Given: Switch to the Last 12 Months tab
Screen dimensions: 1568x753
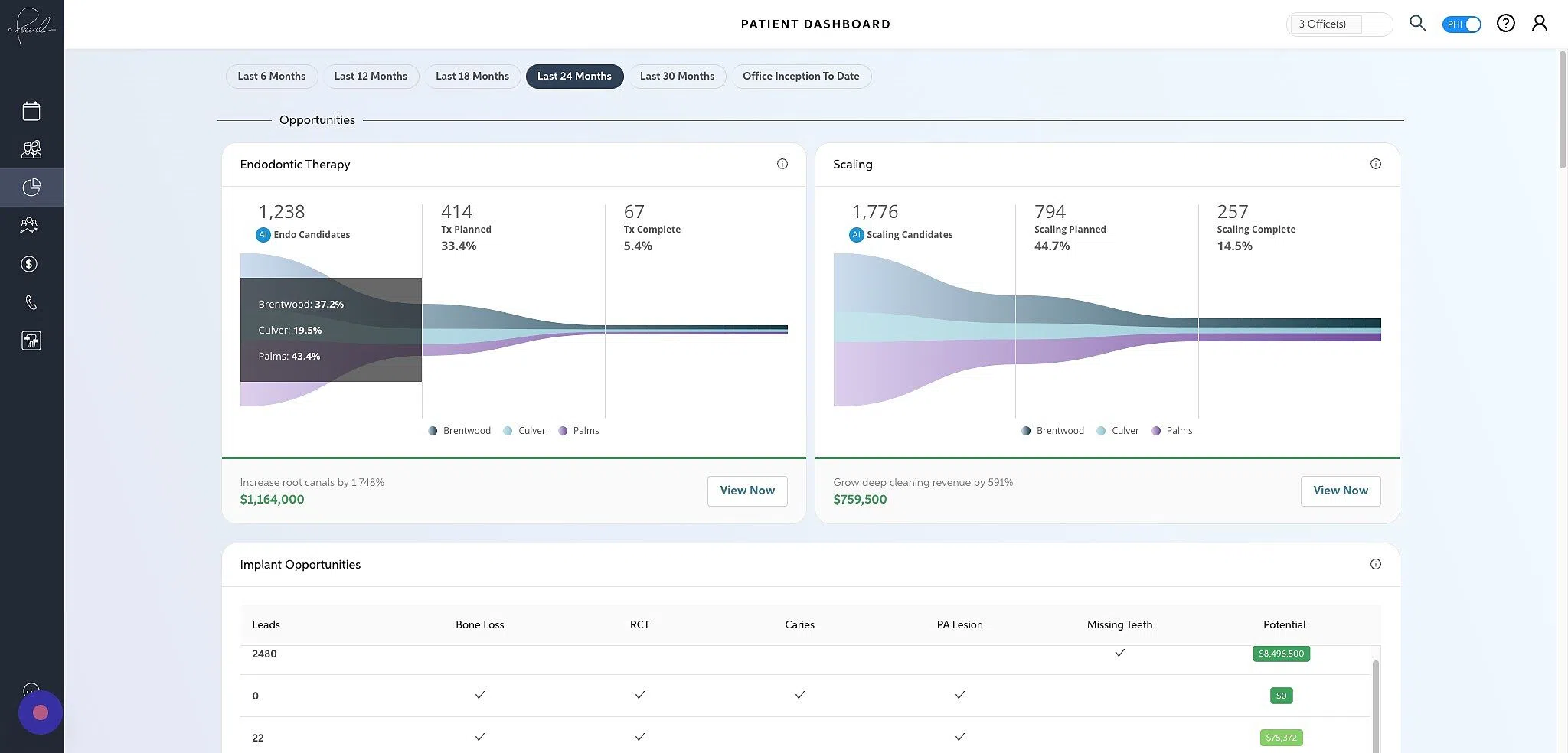Looking at the screenshot, I should click(x=371, y=76).
